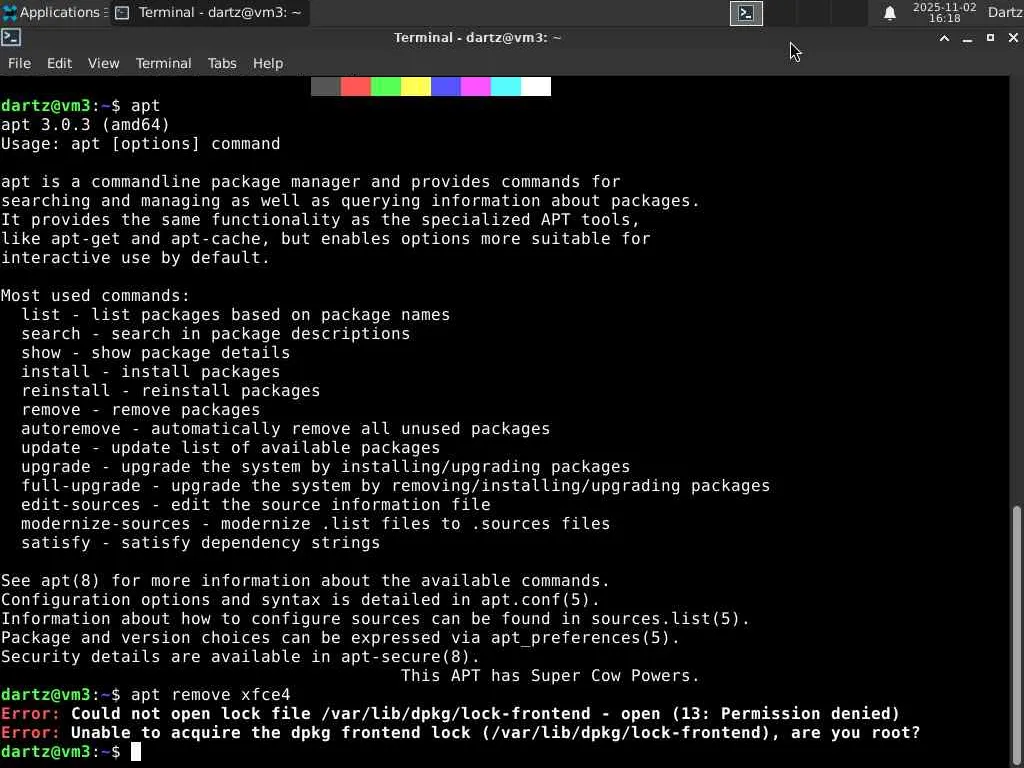1024x768 pixels.
Task: Click the cyan color block
Action: pos(506,86)
